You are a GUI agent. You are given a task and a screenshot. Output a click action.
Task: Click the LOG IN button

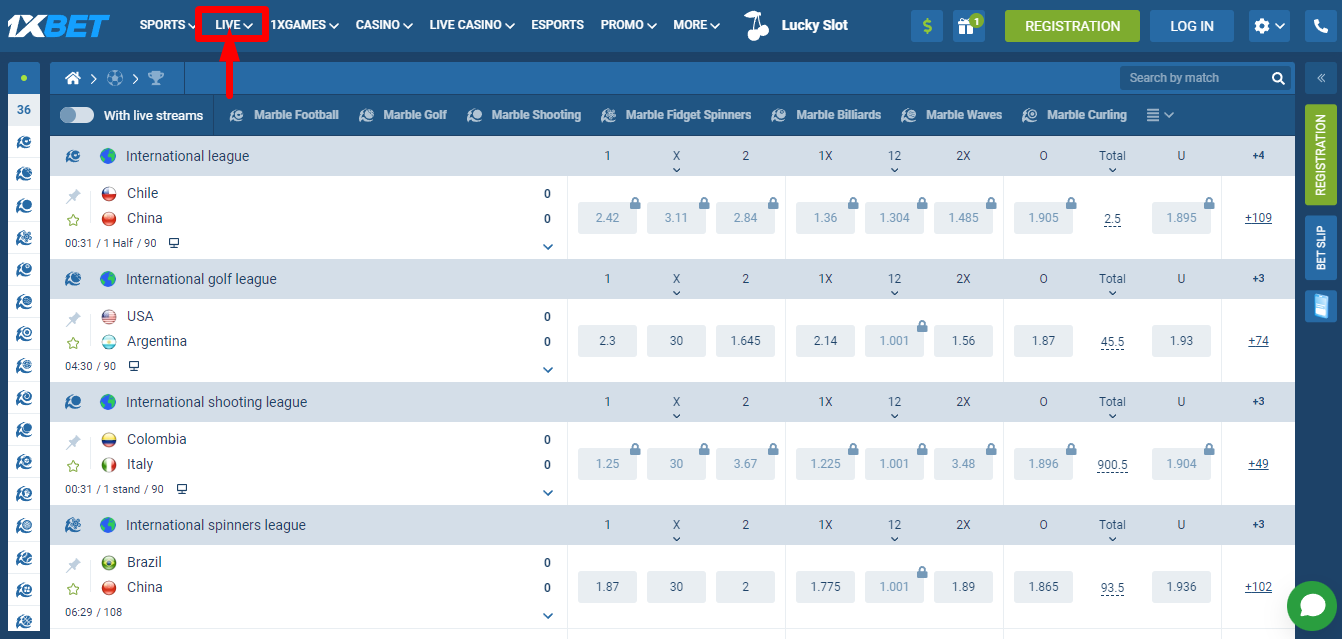[x=1192, y=26]
